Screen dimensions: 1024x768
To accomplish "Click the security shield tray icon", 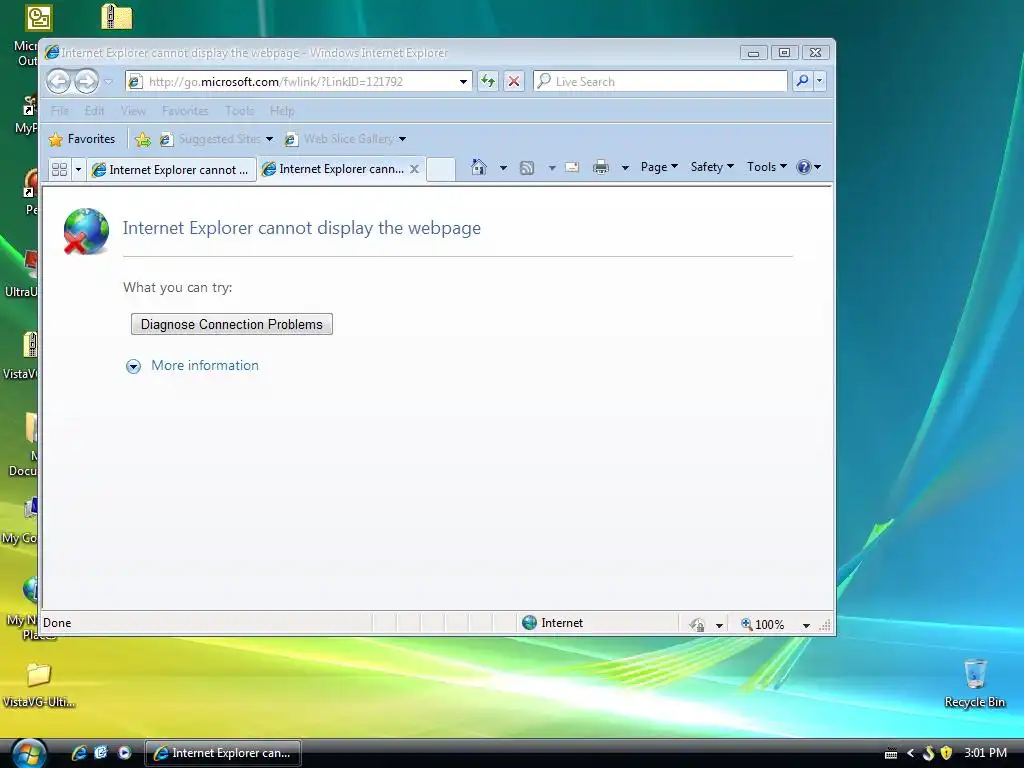I will tap(946, 753).
